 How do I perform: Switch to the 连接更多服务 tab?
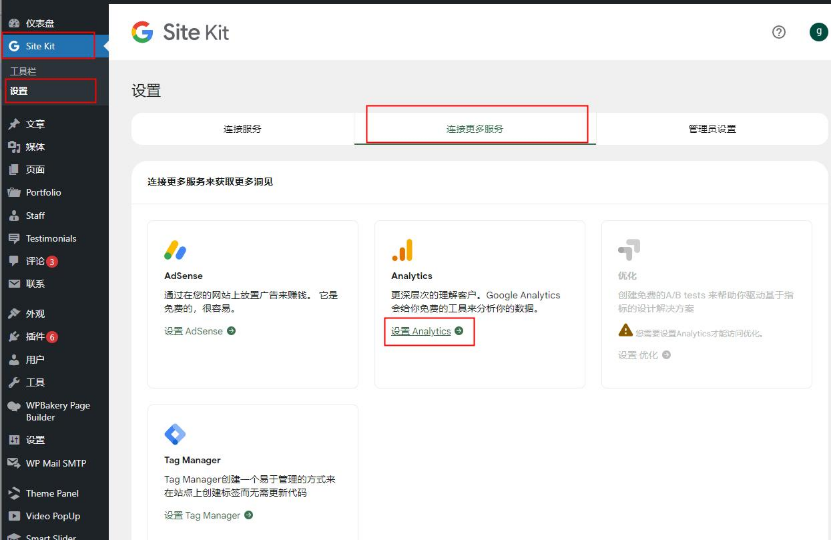(x=475, y=129)
